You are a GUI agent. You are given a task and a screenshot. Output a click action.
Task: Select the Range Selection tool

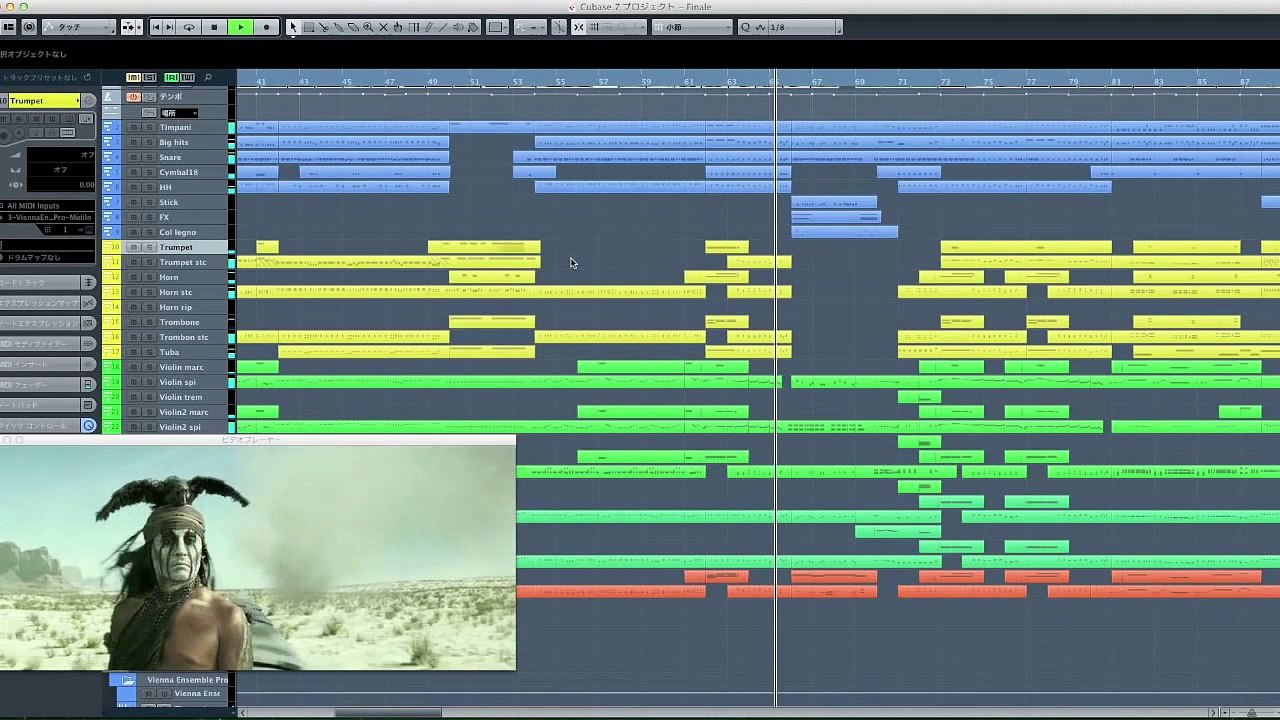point(309,27)
